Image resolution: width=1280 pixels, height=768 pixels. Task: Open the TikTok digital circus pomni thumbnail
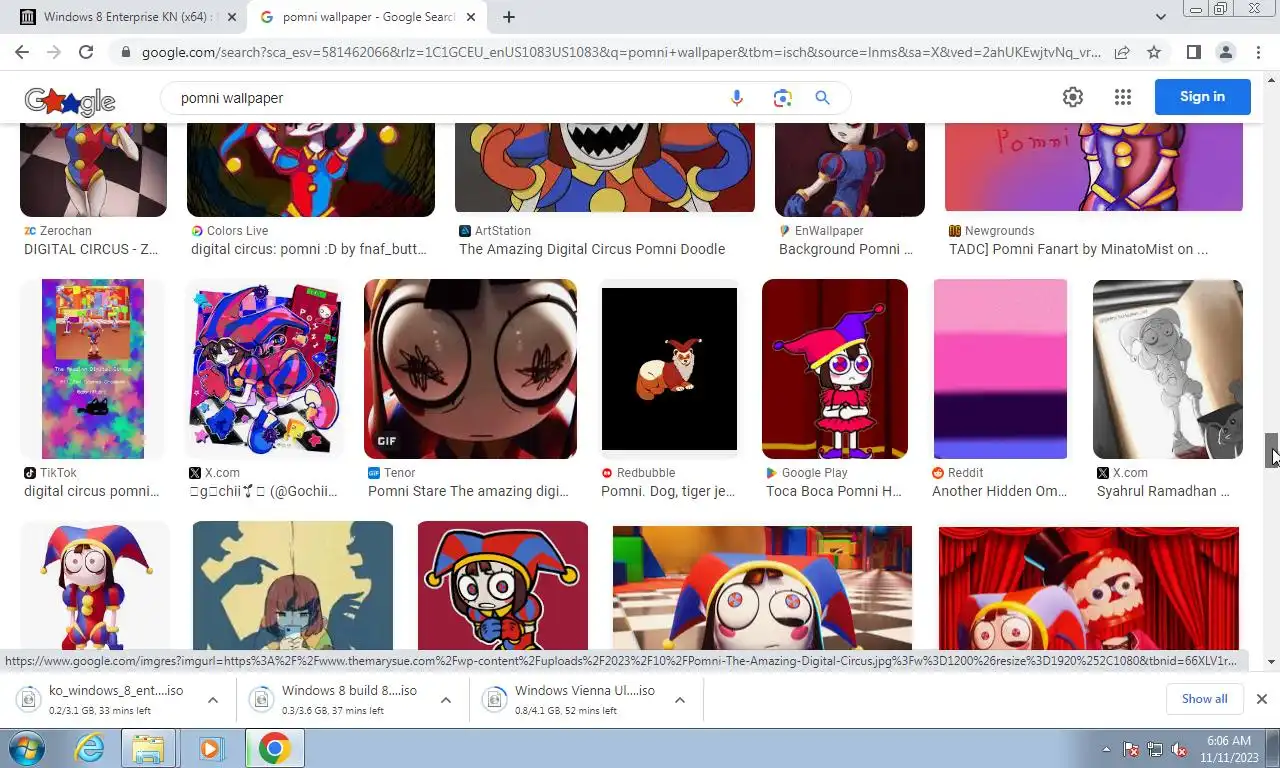93,369
